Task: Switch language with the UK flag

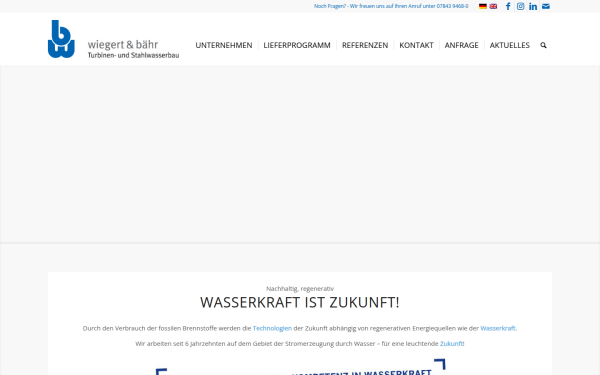Action: [493, 6]
